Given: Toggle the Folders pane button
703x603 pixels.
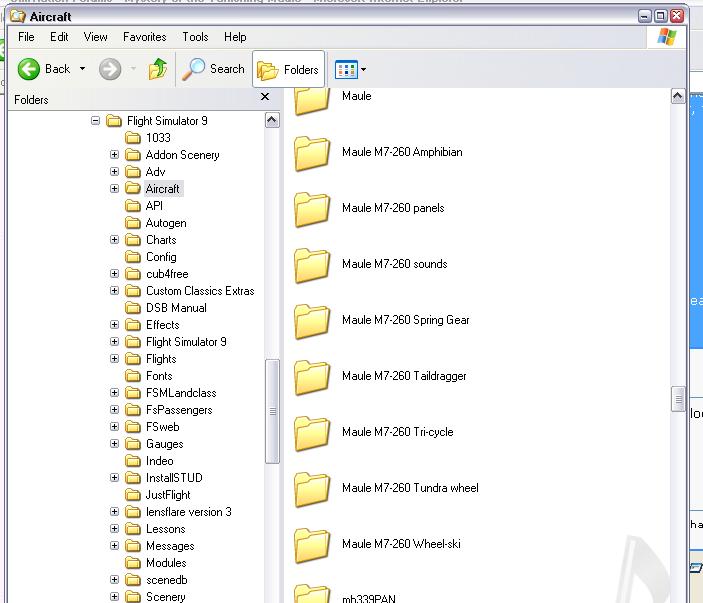Looking at the screenshot, I should pos(288,69).
